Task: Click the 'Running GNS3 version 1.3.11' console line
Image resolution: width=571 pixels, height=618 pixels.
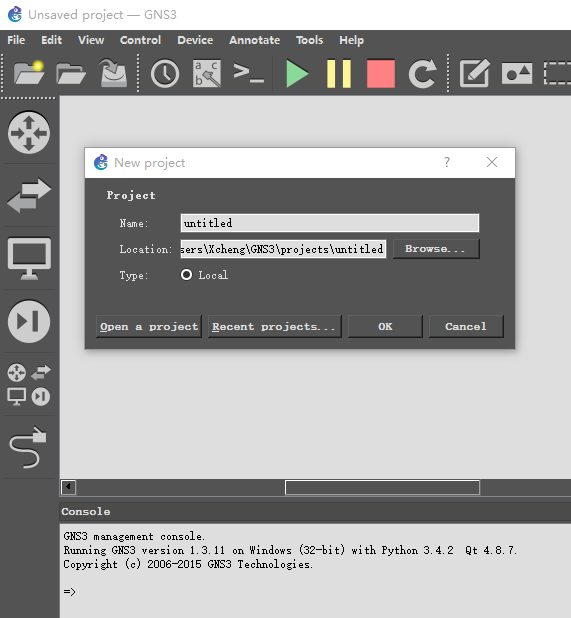Action: tap(290, 550)
